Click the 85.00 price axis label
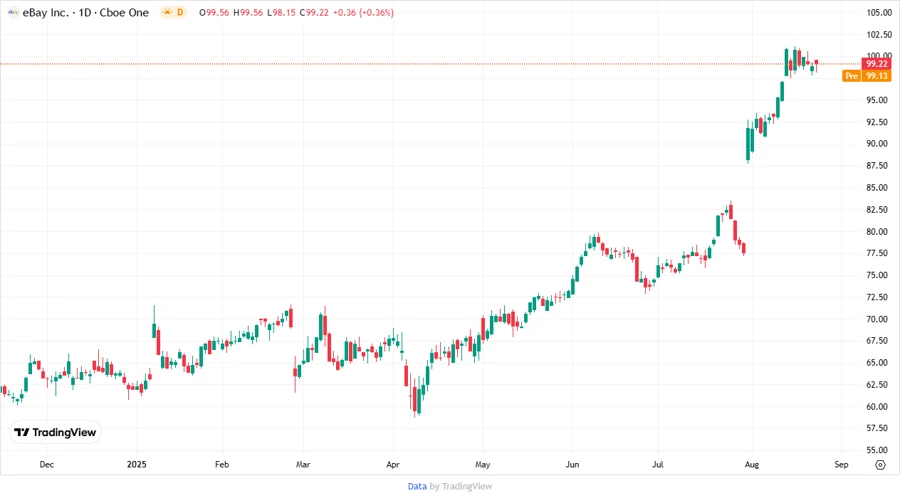 click(x=877, y=188)
